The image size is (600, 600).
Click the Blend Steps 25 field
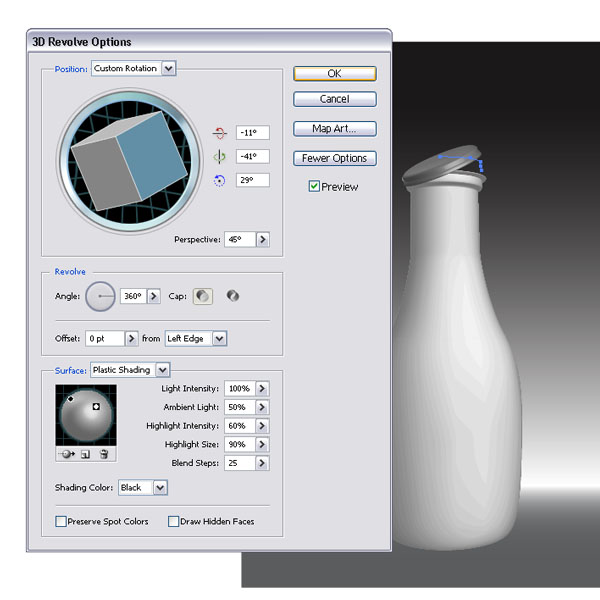(240, 463)
